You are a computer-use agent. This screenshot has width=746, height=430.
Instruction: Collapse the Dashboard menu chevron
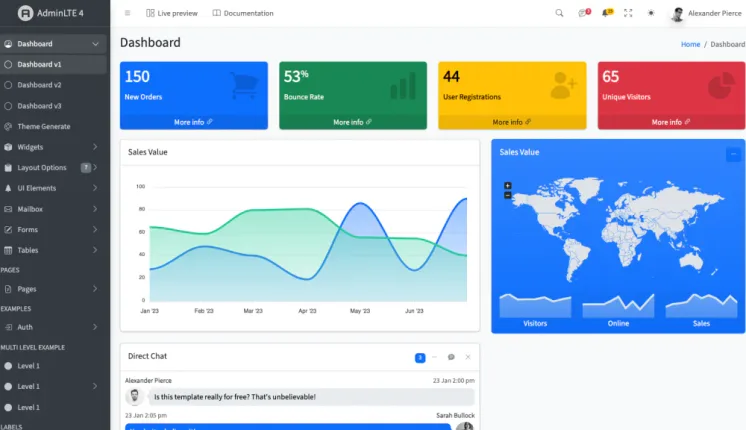(x=95, y=44)
